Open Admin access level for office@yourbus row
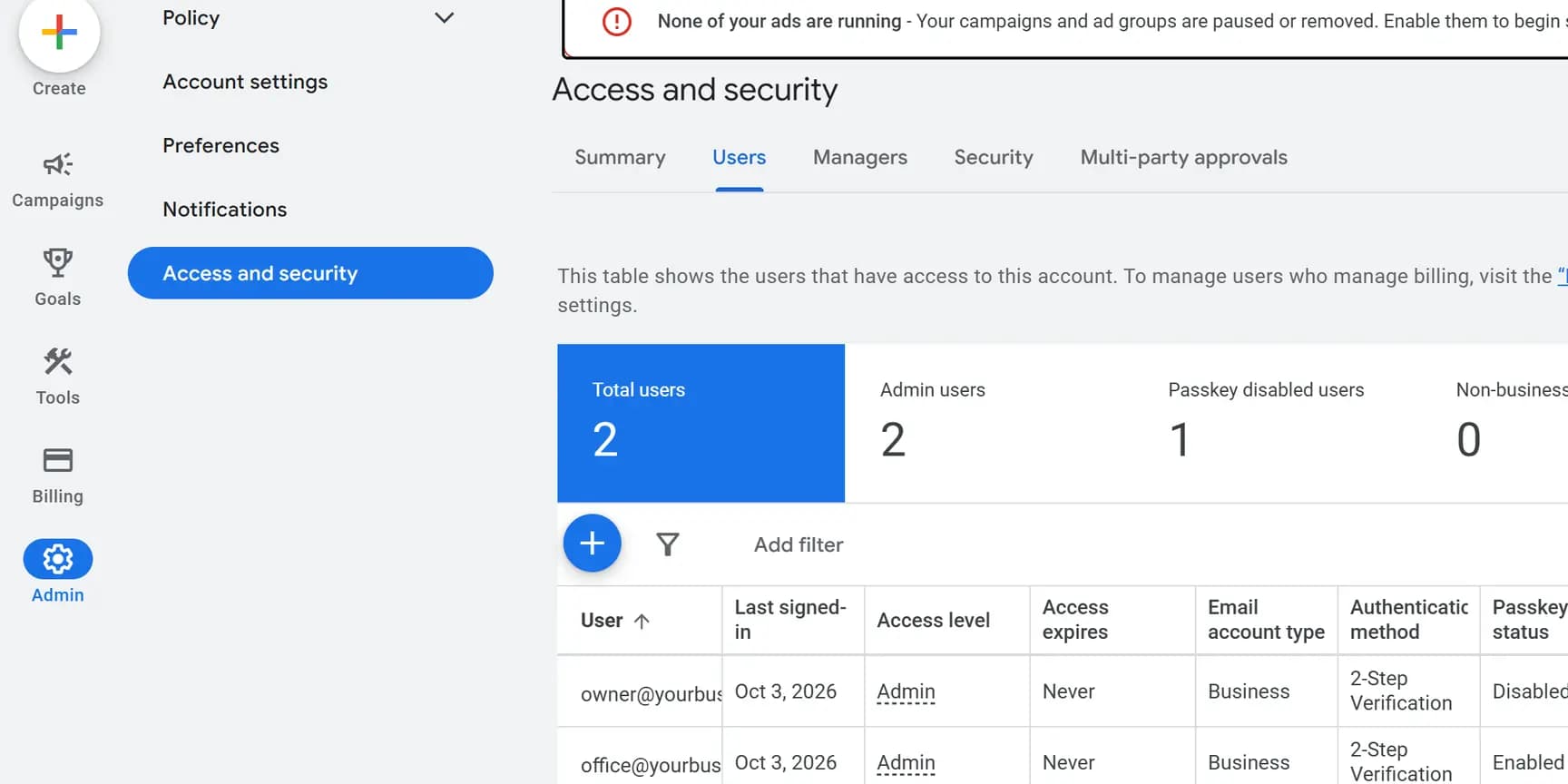 pos(906,763)
